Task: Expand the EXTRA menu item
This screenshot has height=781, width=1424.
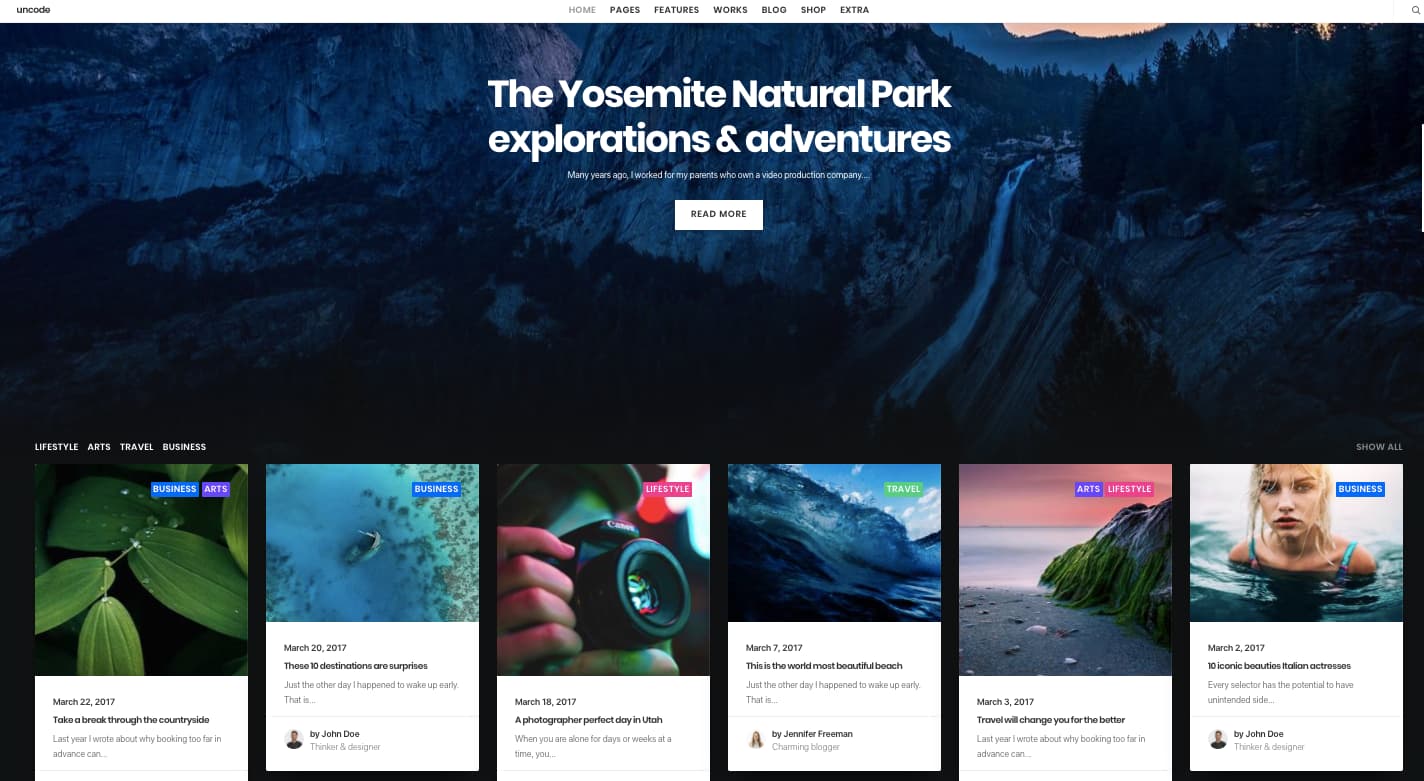Action: (x=854, y=10)
